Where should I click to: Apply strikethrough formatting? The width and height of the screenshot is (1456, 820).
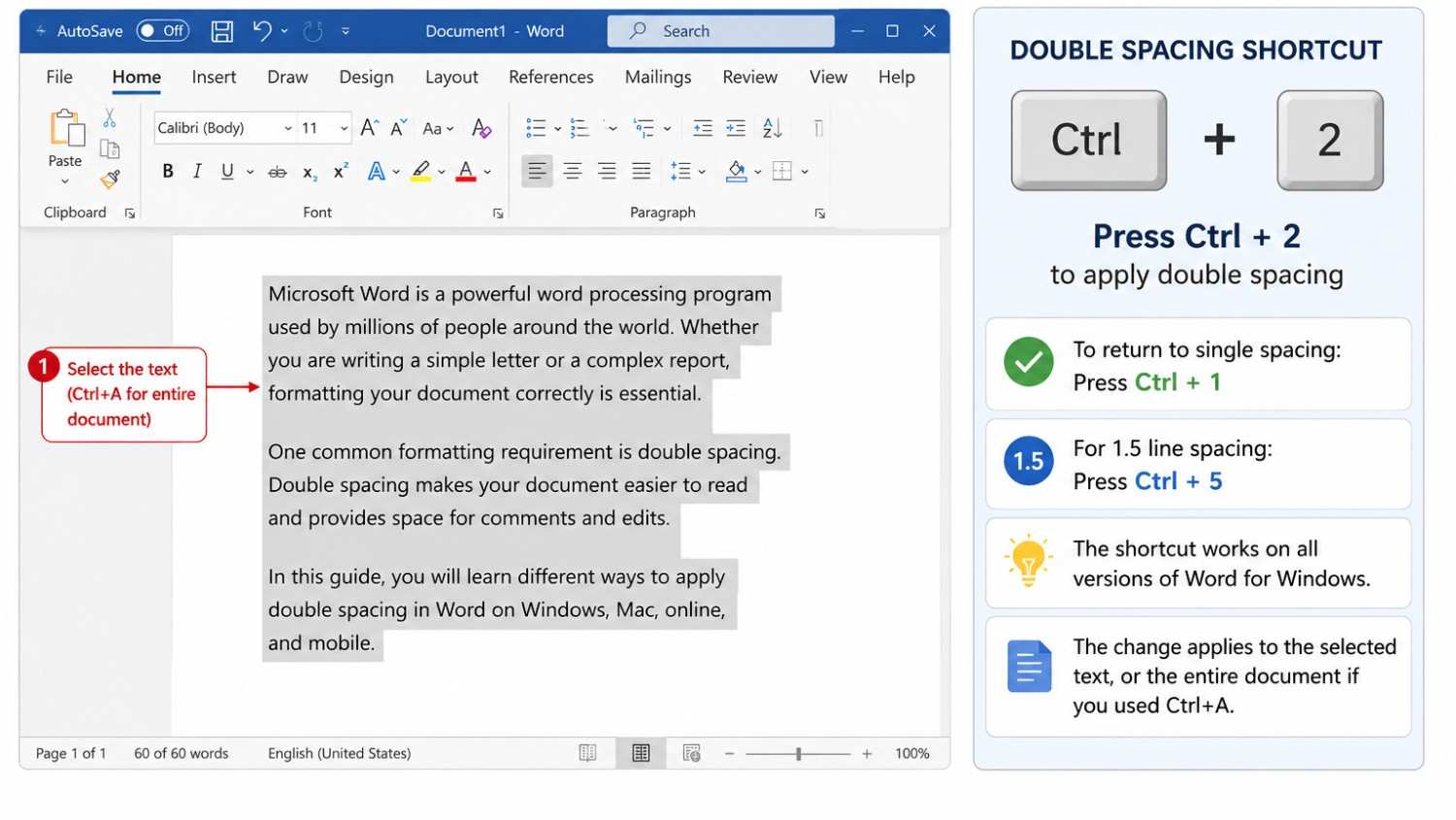tap(278, 173)
